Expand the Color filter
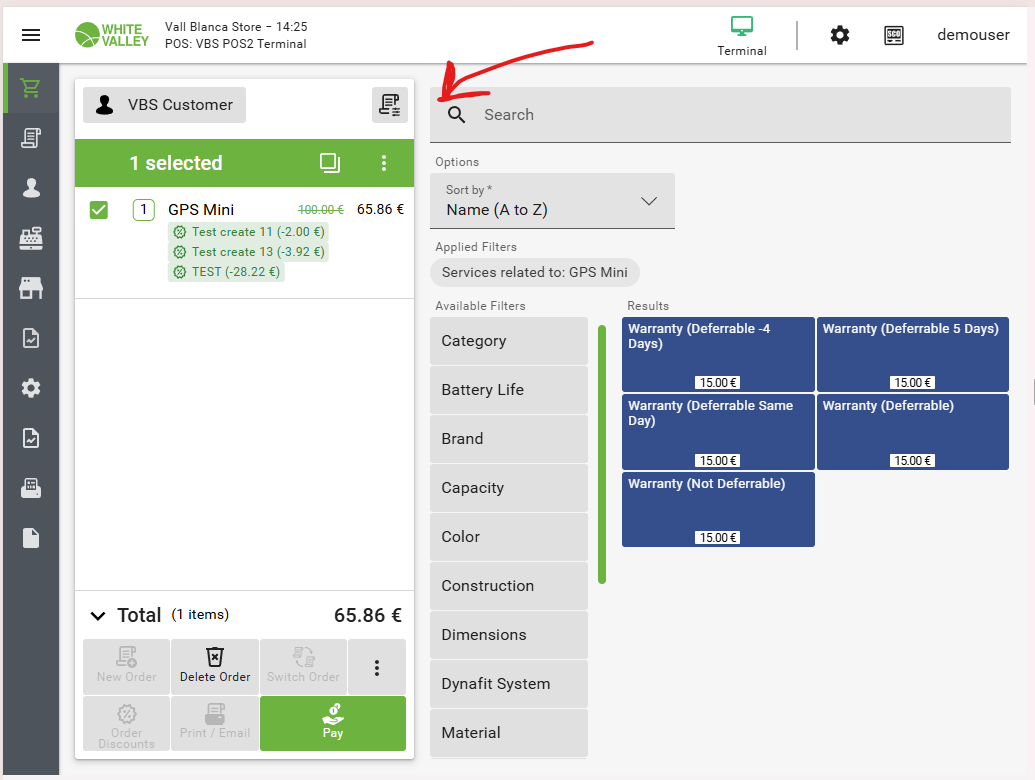The image size is (1035, 780). pos(509,536)
